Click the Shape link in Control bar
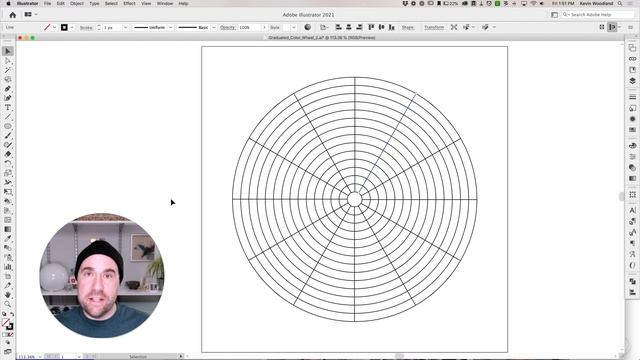640x360 pixels. click(407, 27)
